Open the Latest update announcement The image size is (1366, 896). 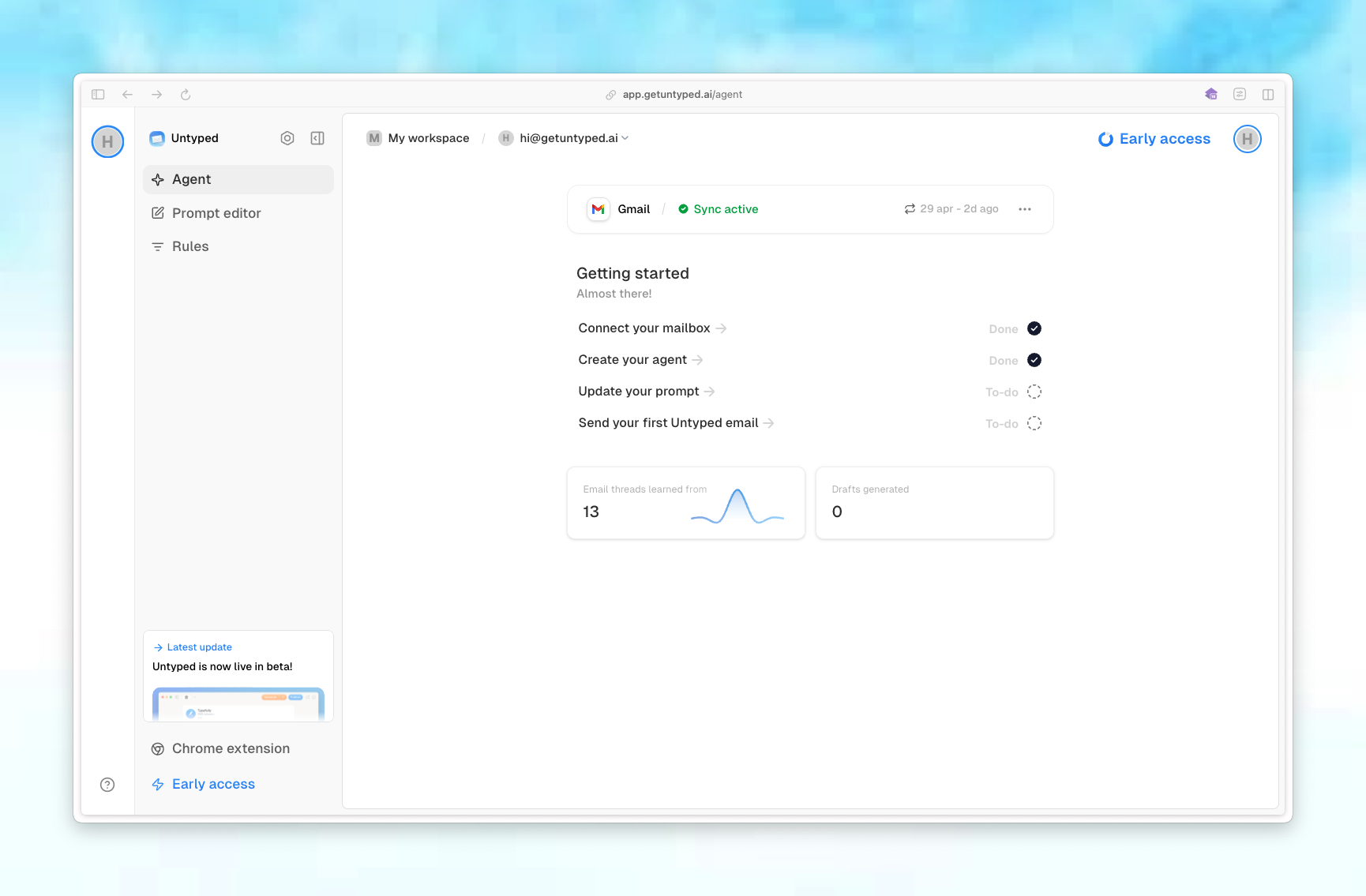pos(198,647)
